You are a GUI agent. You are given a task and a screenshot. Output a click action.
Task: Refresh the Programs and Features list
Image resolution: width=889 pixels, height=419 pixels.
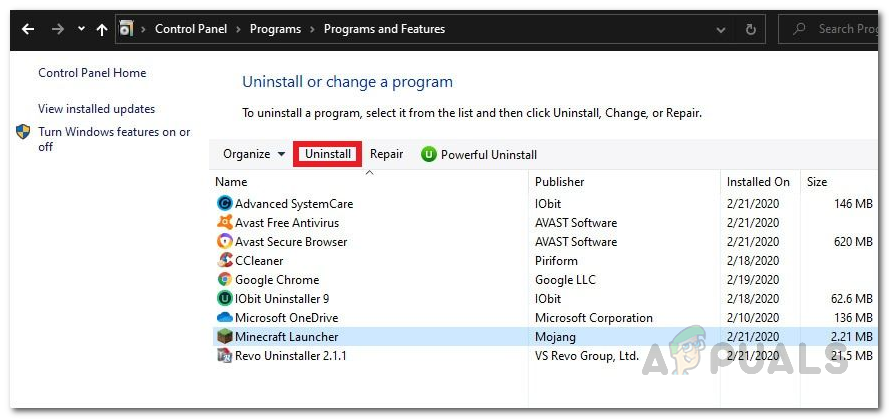pyautogui.click(x=750, y=29)
